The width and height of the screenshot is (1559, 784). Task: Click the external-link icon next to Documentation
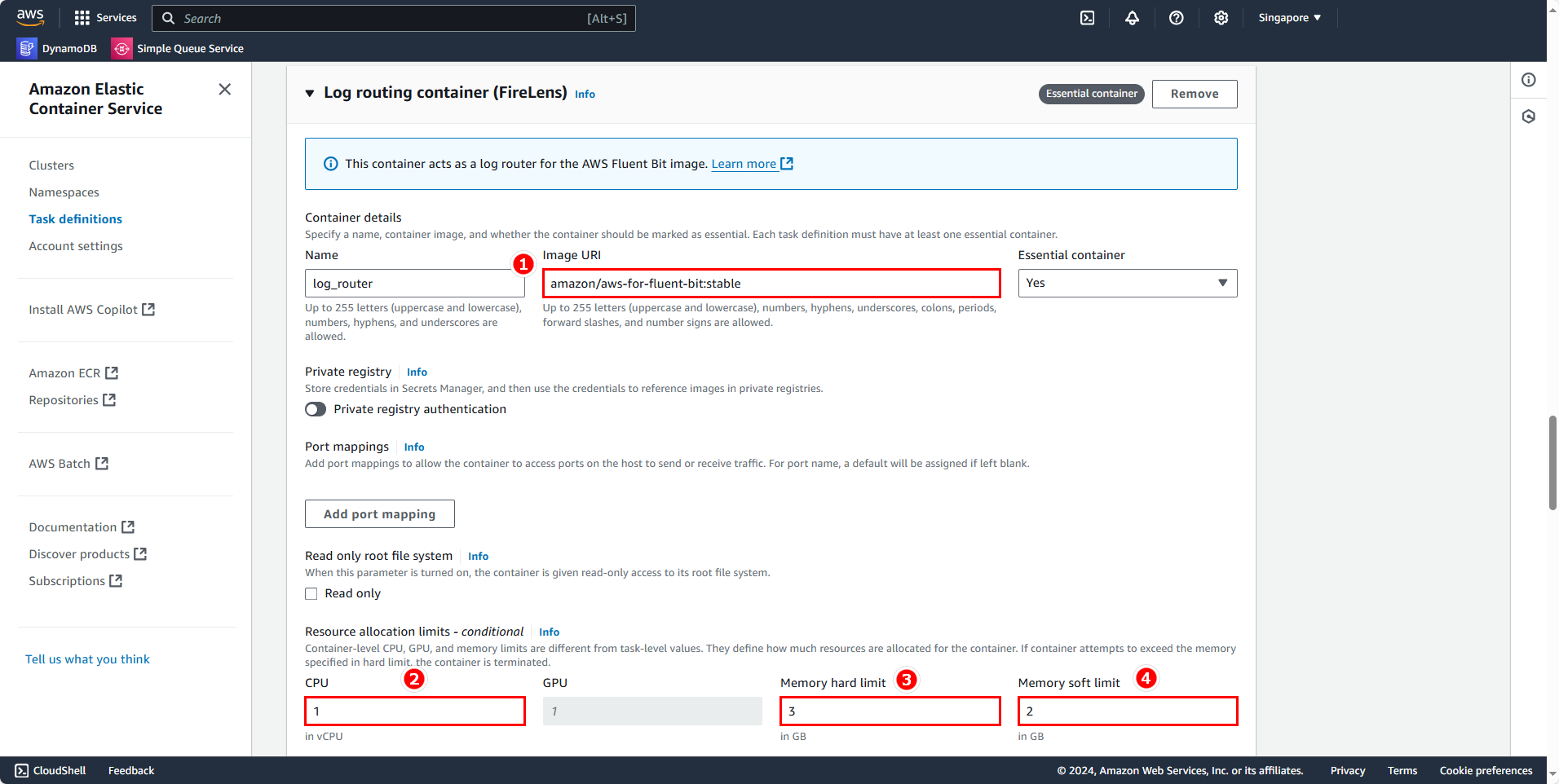[128, 527]
